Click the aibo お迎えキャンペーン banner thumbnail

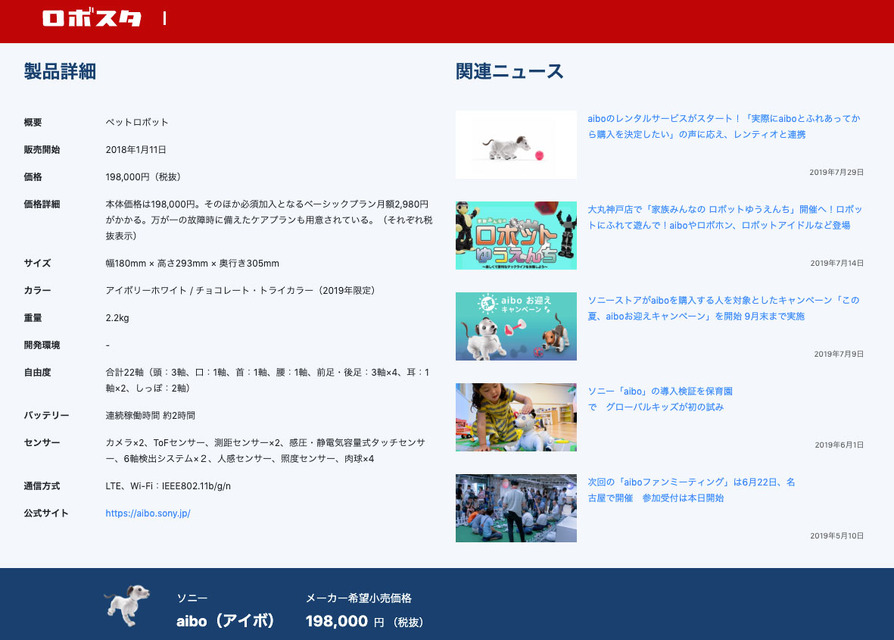click(515, 326)
